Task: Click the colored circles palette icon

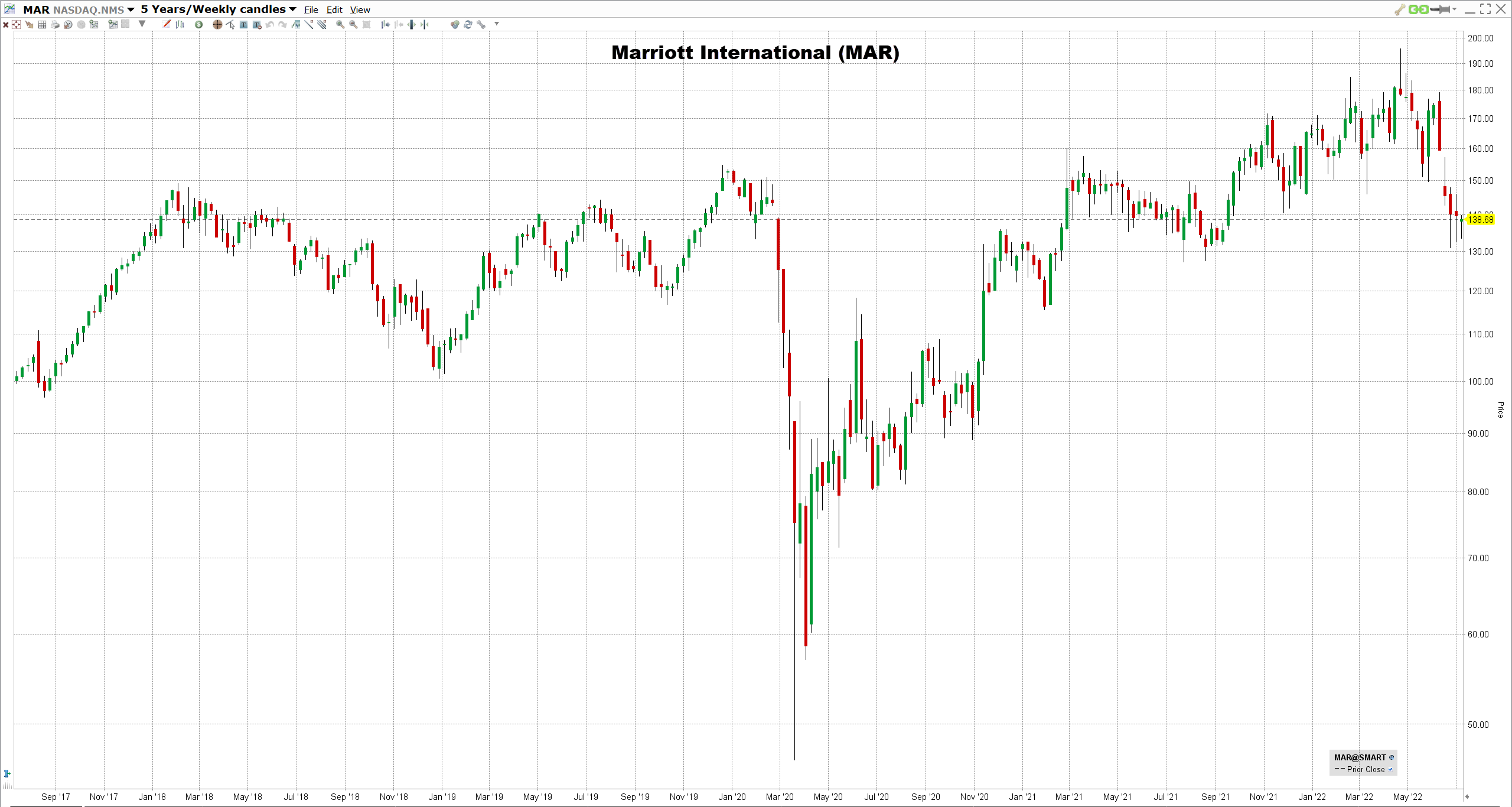Action: [455, 24]
